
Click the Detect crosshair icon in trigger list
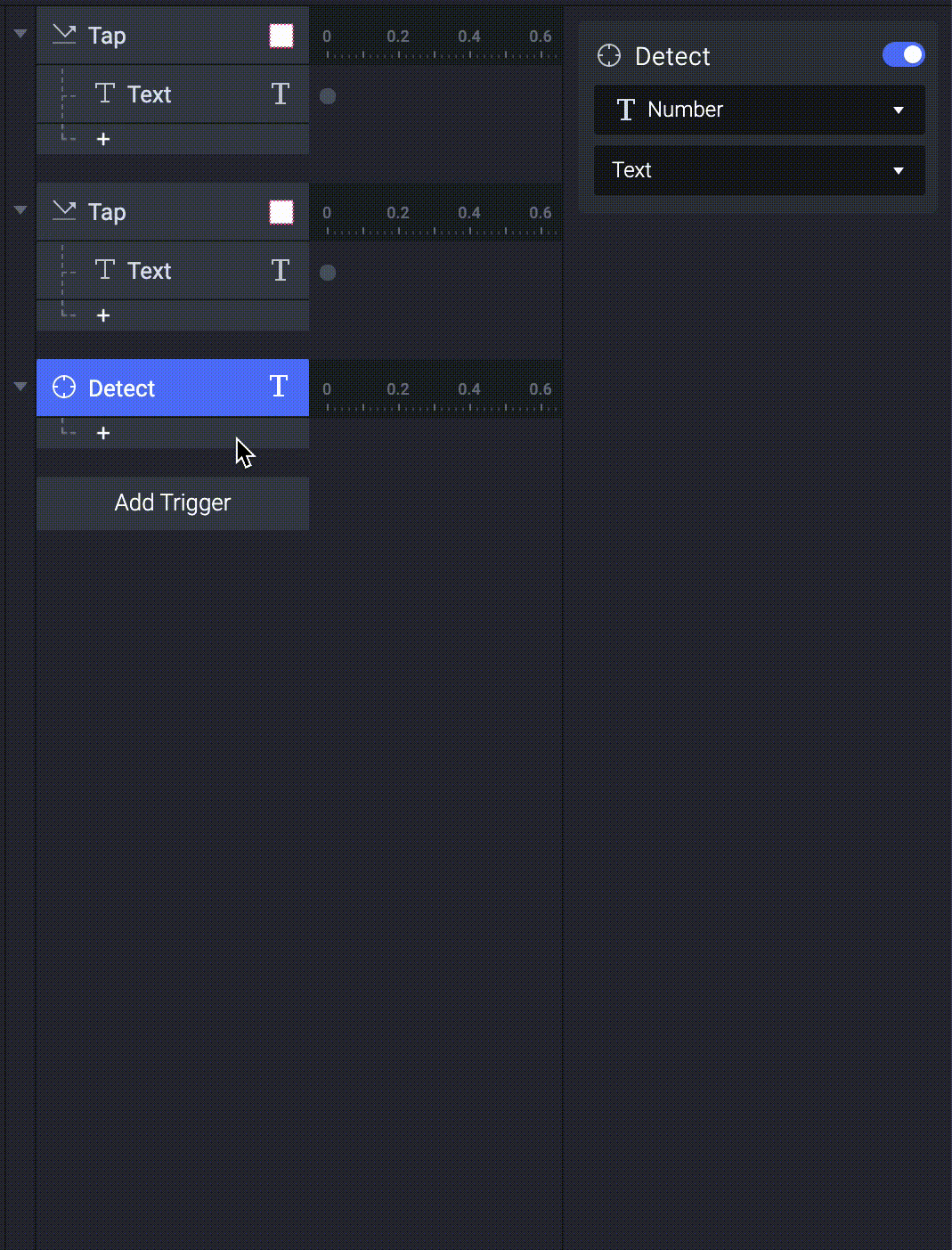[64, 387]
